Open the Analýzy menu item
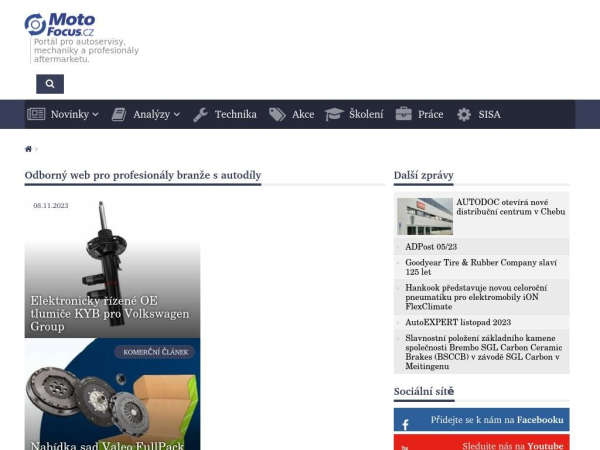Screen dimensions: 600x450 [152, 114]
